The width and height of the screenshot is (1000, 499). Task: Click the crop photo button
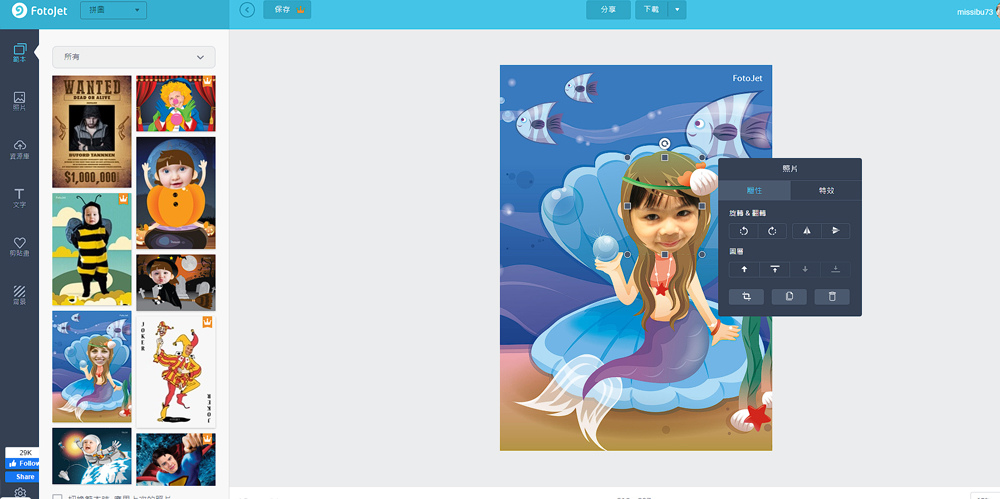pyautogui.click(x=746, y=297)
